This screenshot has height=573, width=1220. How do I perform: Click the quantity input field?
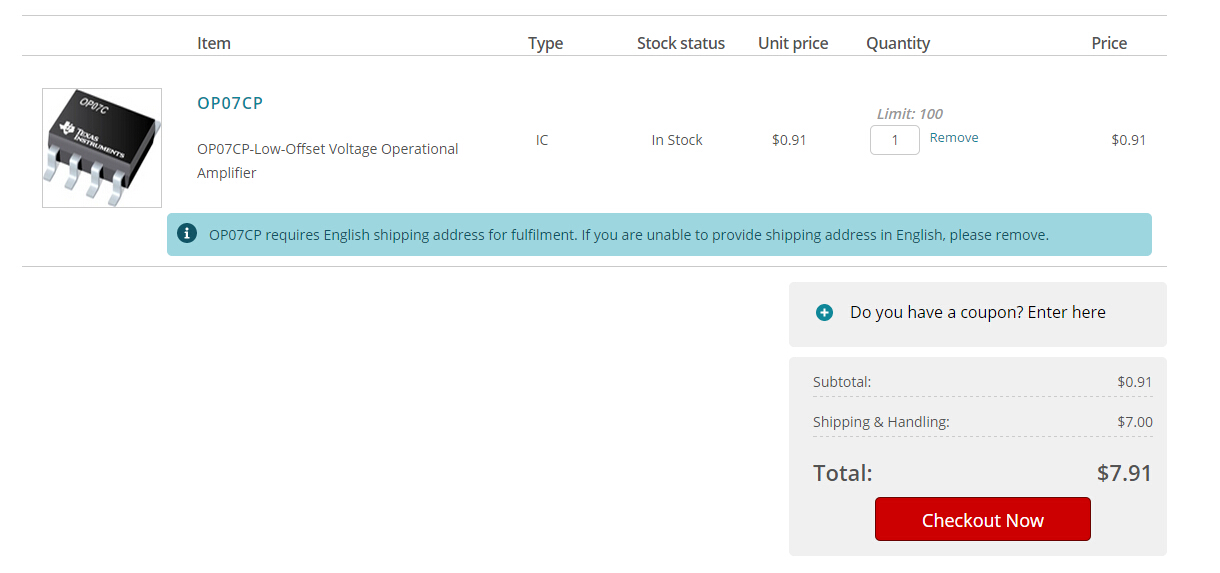[x=894, y=140]
